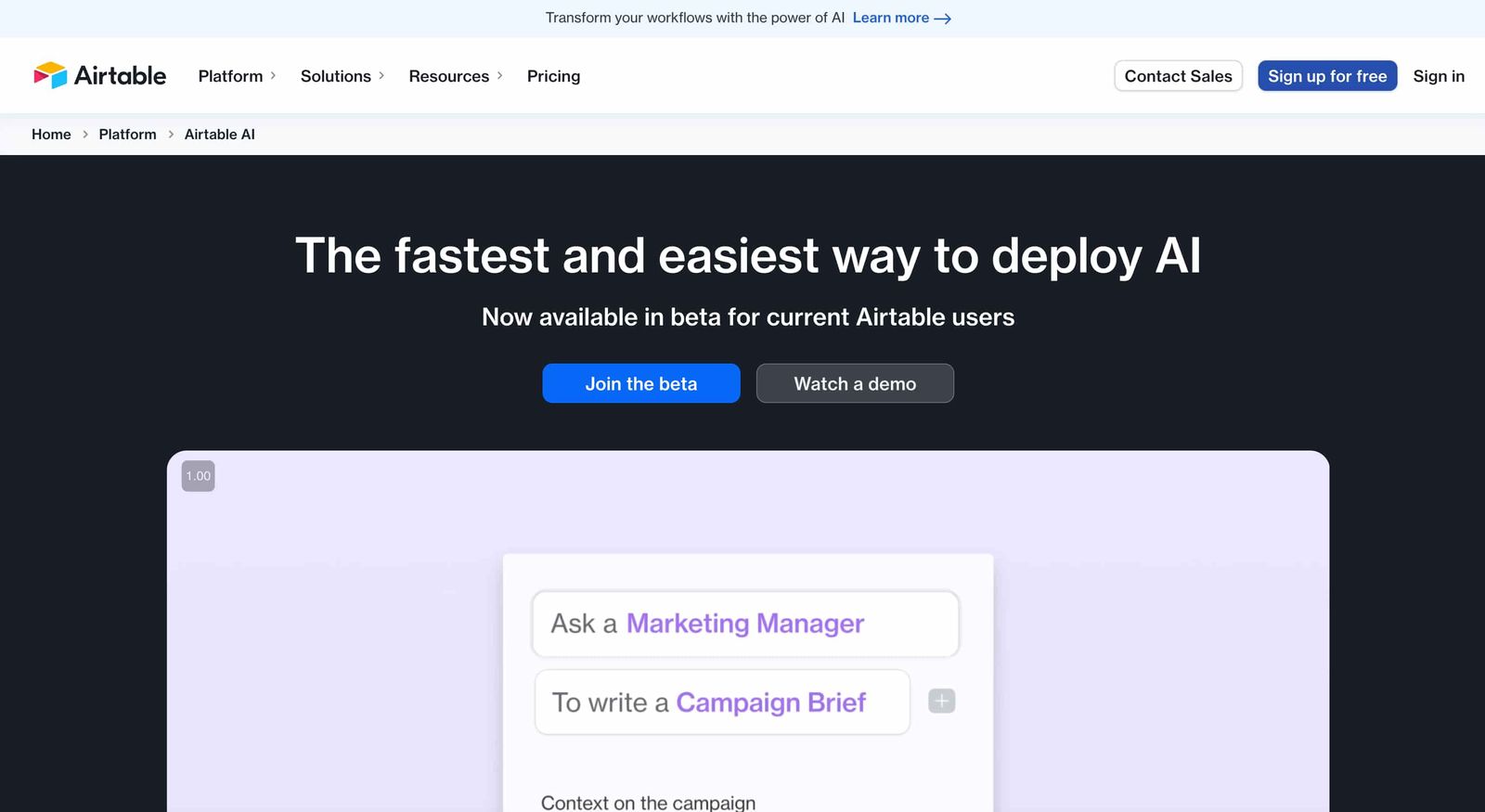Screen dimensions: 1485x812
Task: Click the Contact Sales button
Action: click(1178, 76)
